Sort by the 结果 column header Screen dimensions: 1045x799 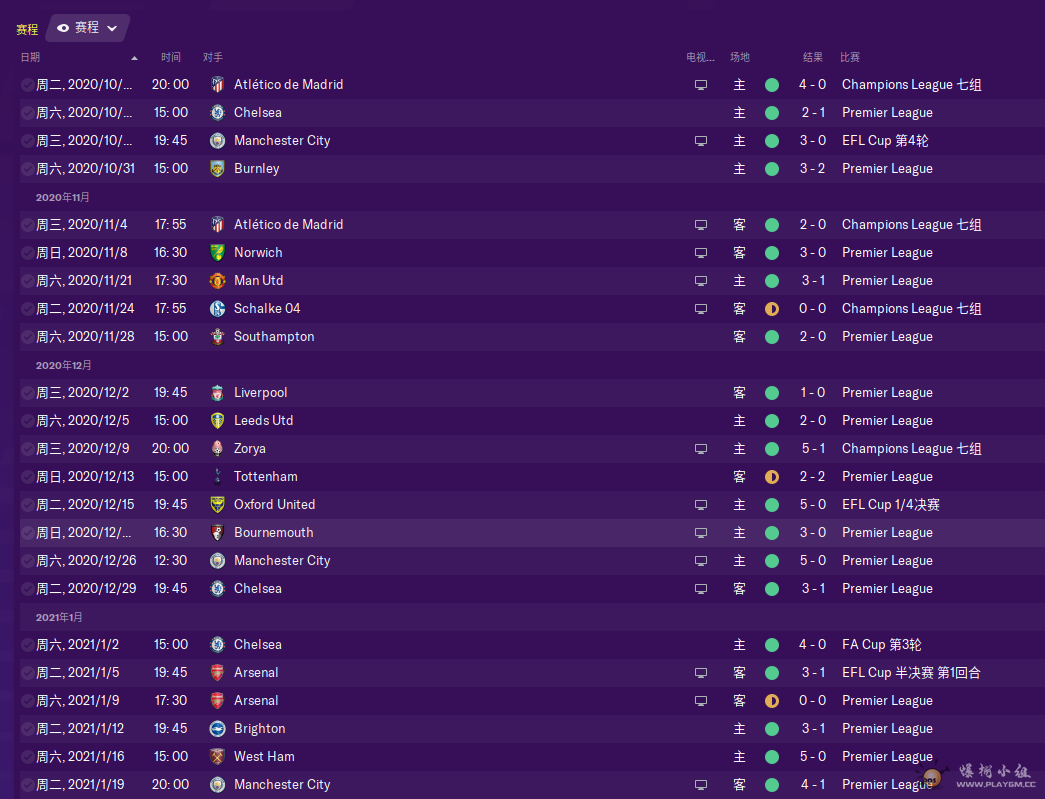click(x=812, y=57)
